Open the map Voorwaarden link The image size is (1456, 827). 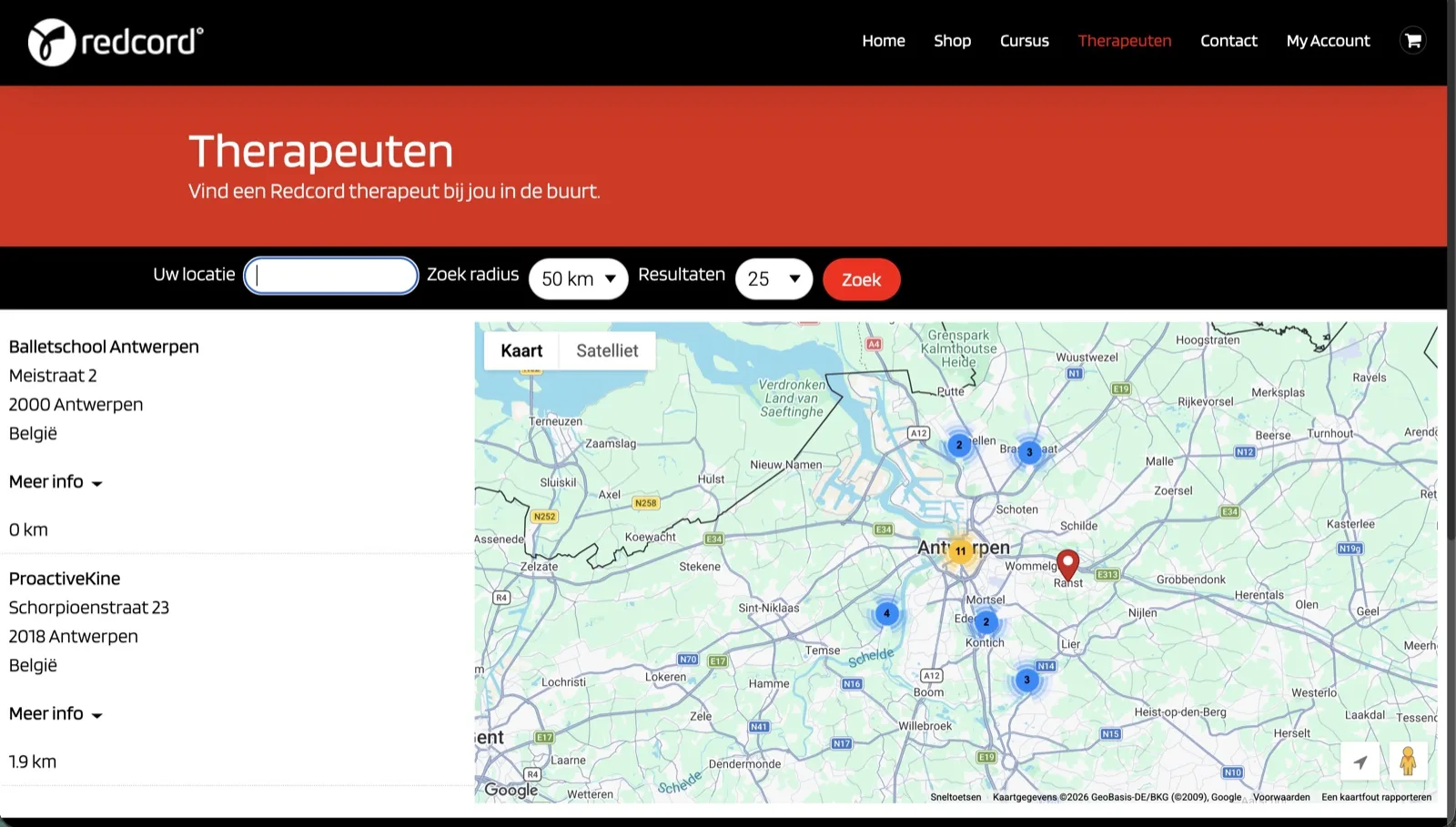[x=1281, y=798]
